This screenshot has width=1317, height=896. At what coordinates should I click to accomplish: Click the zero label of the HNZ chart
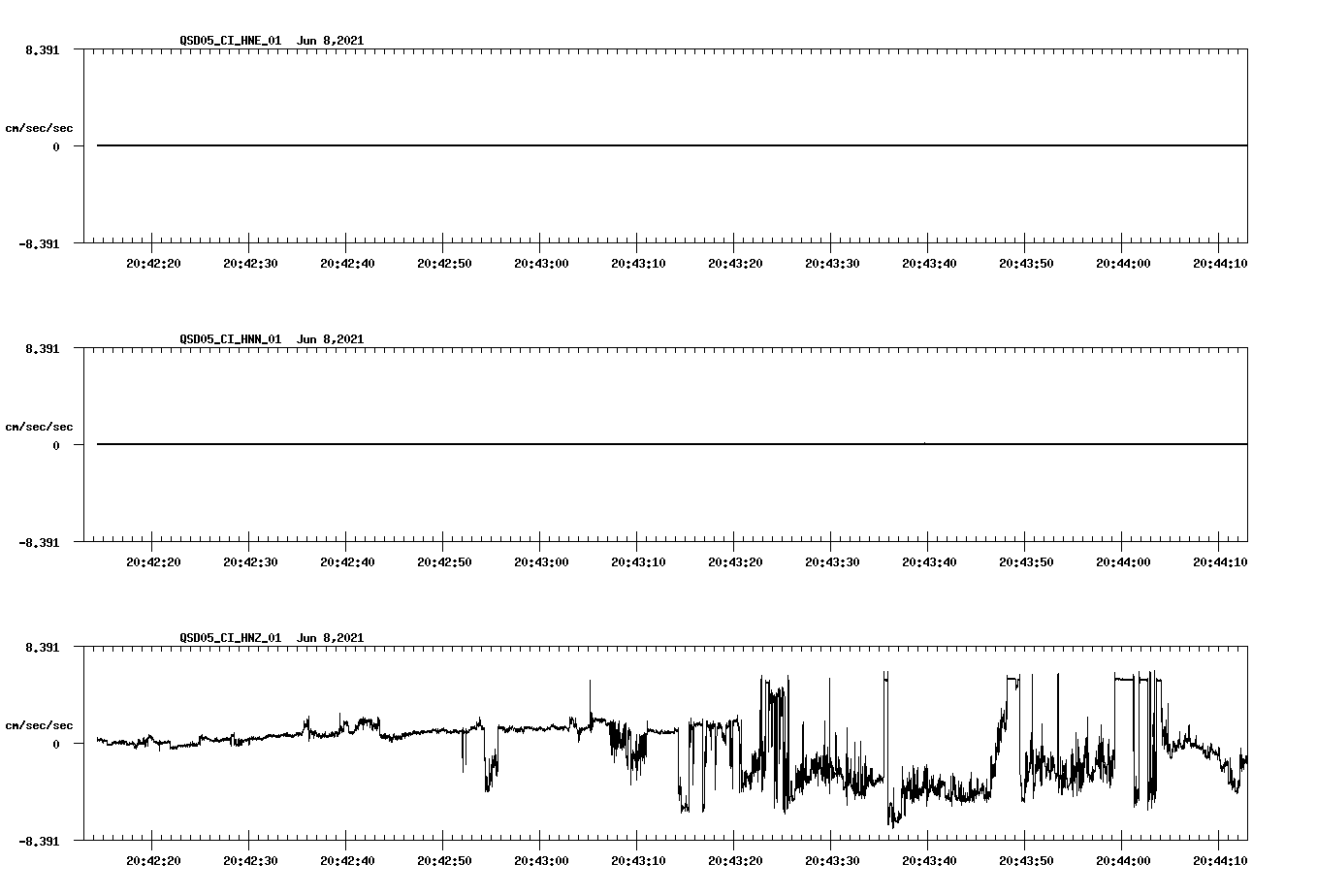pyautogui.click(x=56, y=745)
